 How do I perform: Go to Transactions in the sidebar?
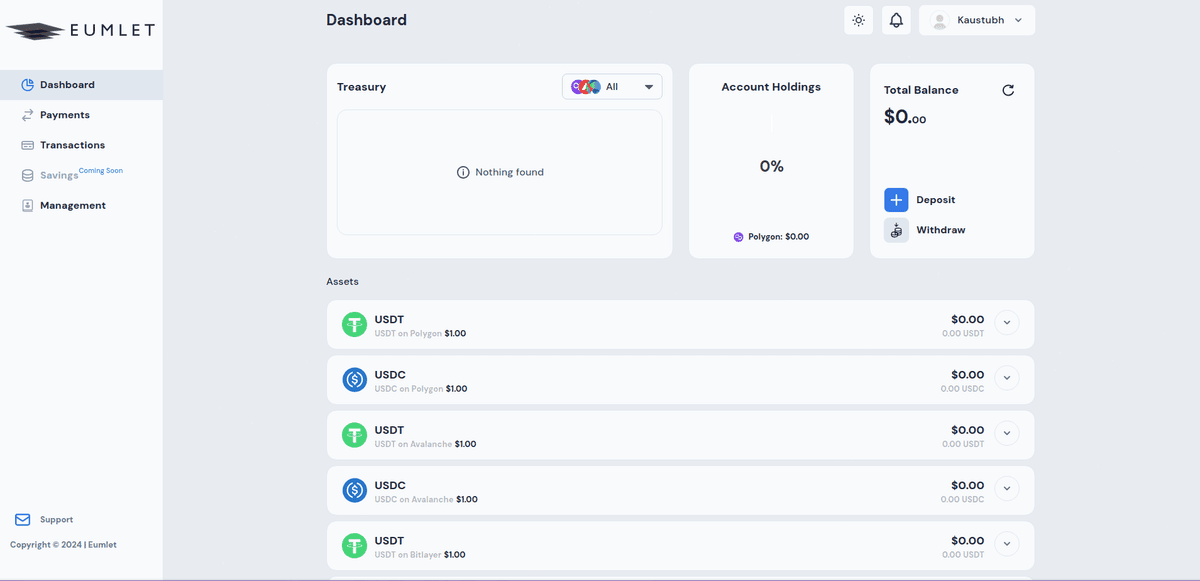pyautogui.click(x=72, y=145)
